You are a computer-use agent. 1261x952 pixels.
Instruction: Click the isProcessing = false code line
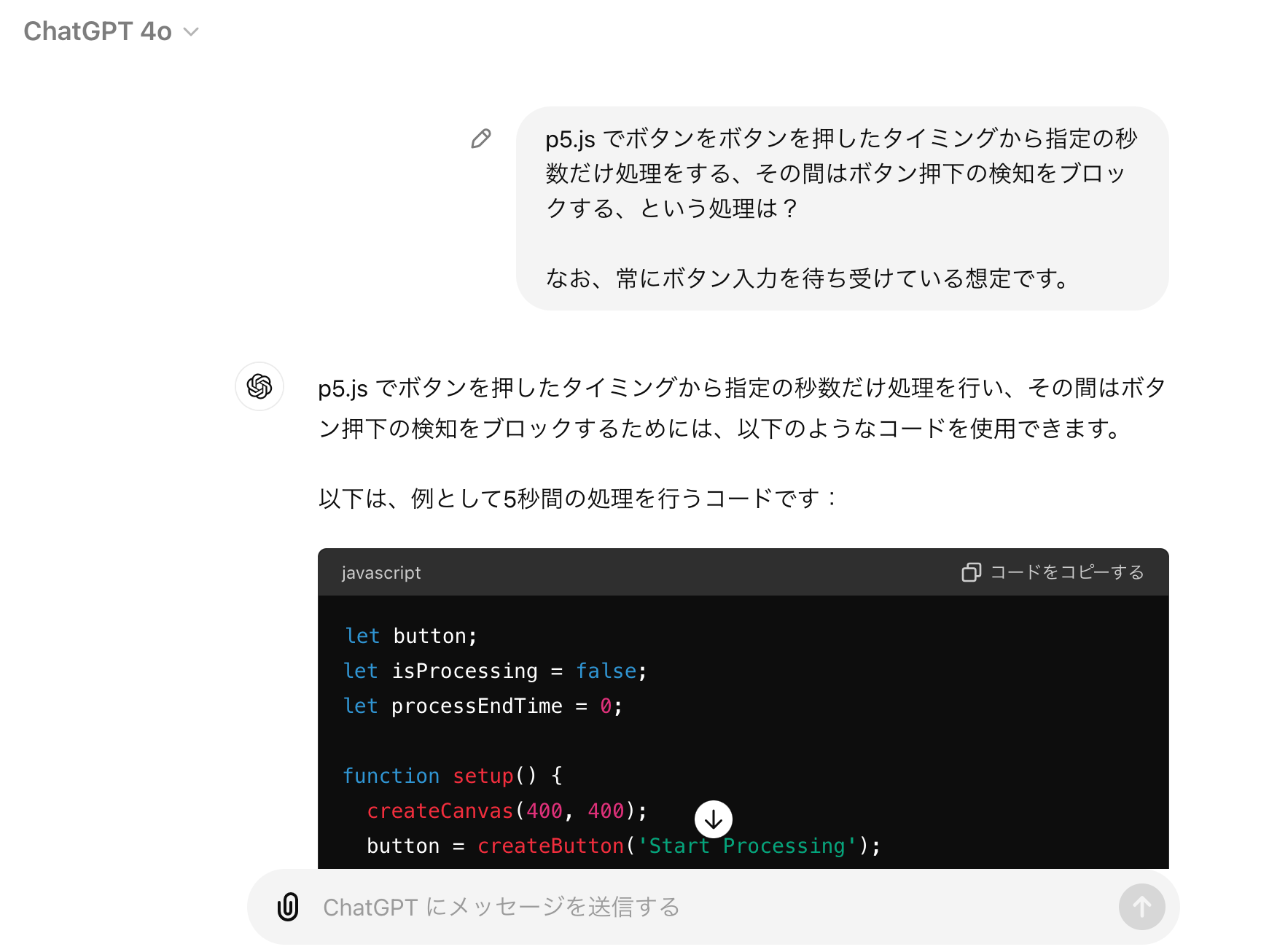click(495, 671)
